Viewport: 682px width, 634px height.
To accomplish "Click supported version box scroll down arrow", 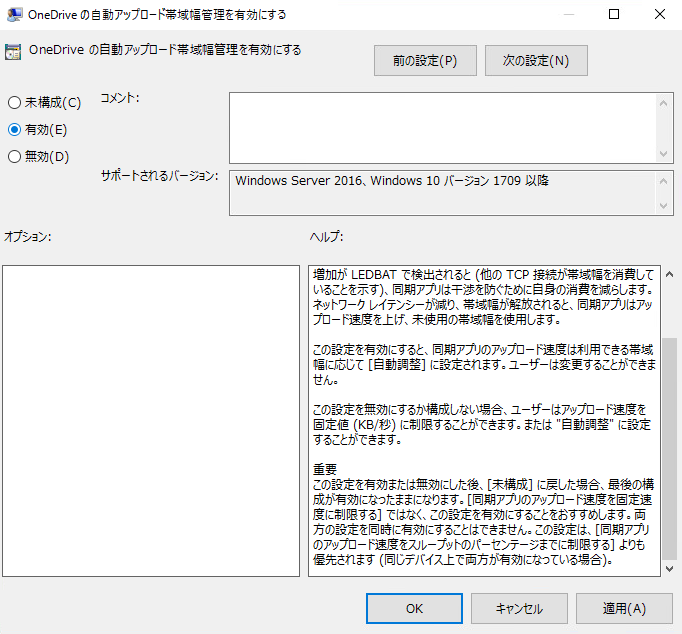I will click(x=663, y=205).
